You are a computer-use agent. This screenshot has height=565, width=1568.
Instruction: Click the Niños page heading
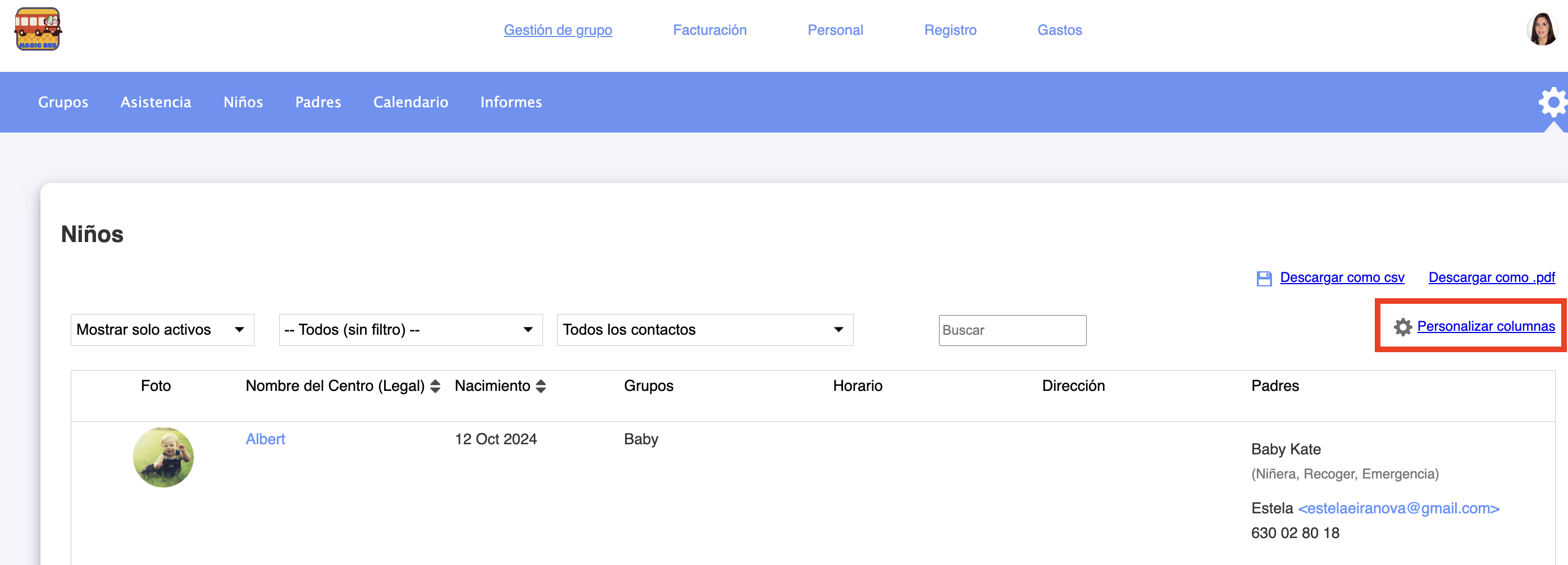coord(92,234)
